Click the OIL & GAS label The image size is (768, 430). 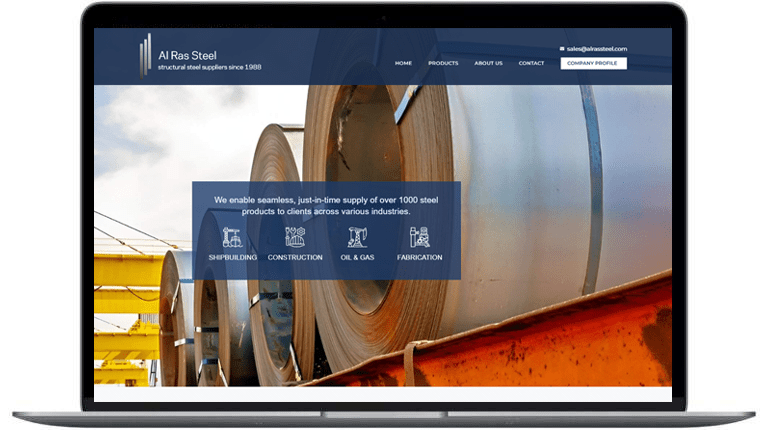tap(357, 257)
